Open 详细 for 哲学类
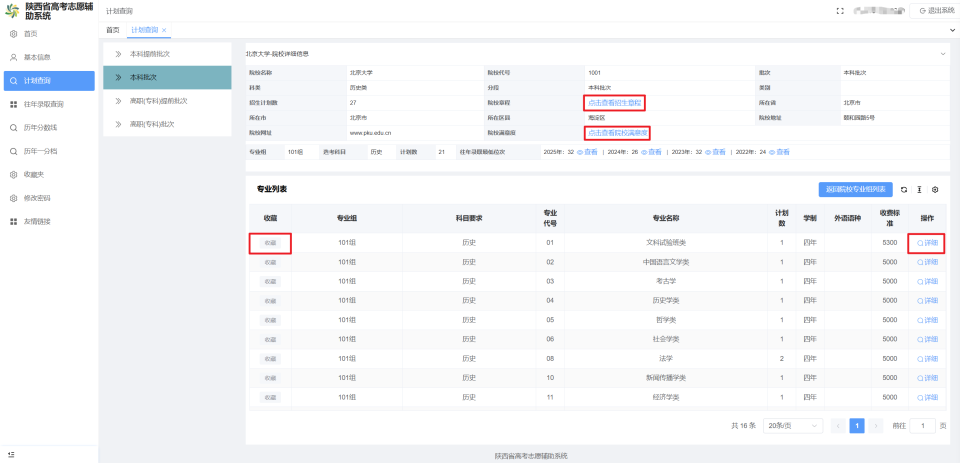This screenshot has width=960, height=463. pyautogui.click(x=927, y=320)
